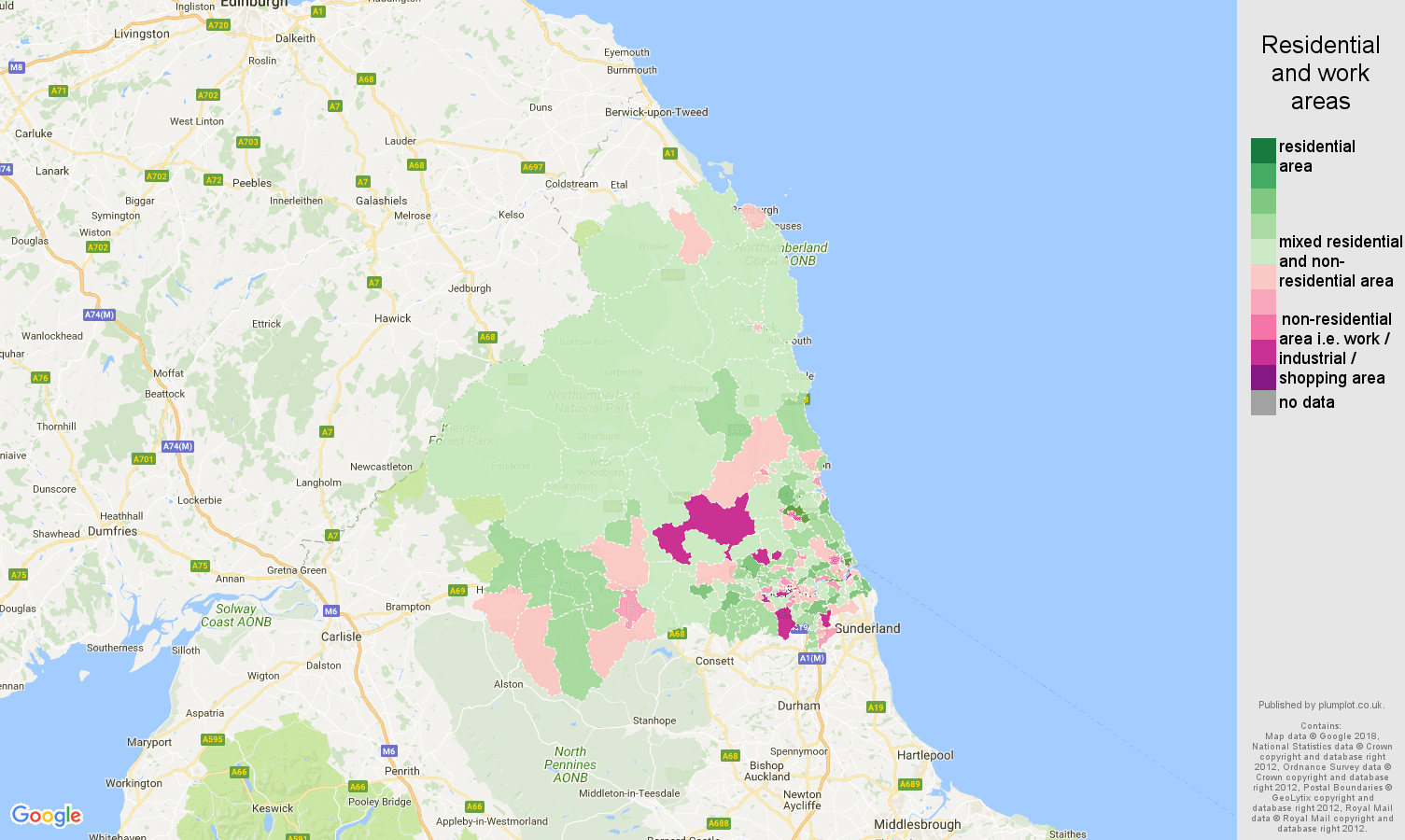Screen dimensions: 1405x840
Task: Click the Lockerbie label
Action: click(200, 500)
